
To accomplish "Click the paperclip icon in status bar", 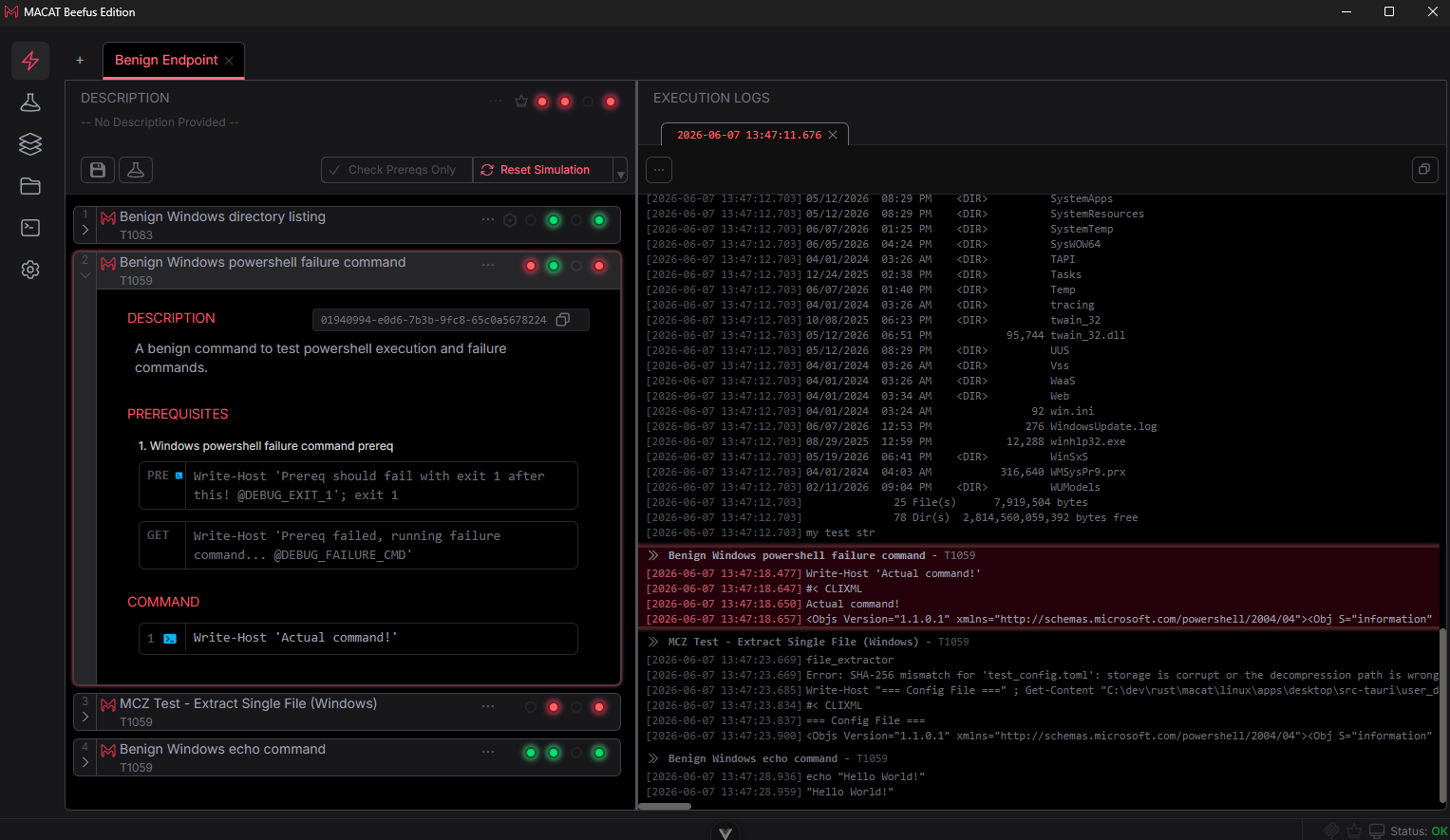I will 1332,831.
